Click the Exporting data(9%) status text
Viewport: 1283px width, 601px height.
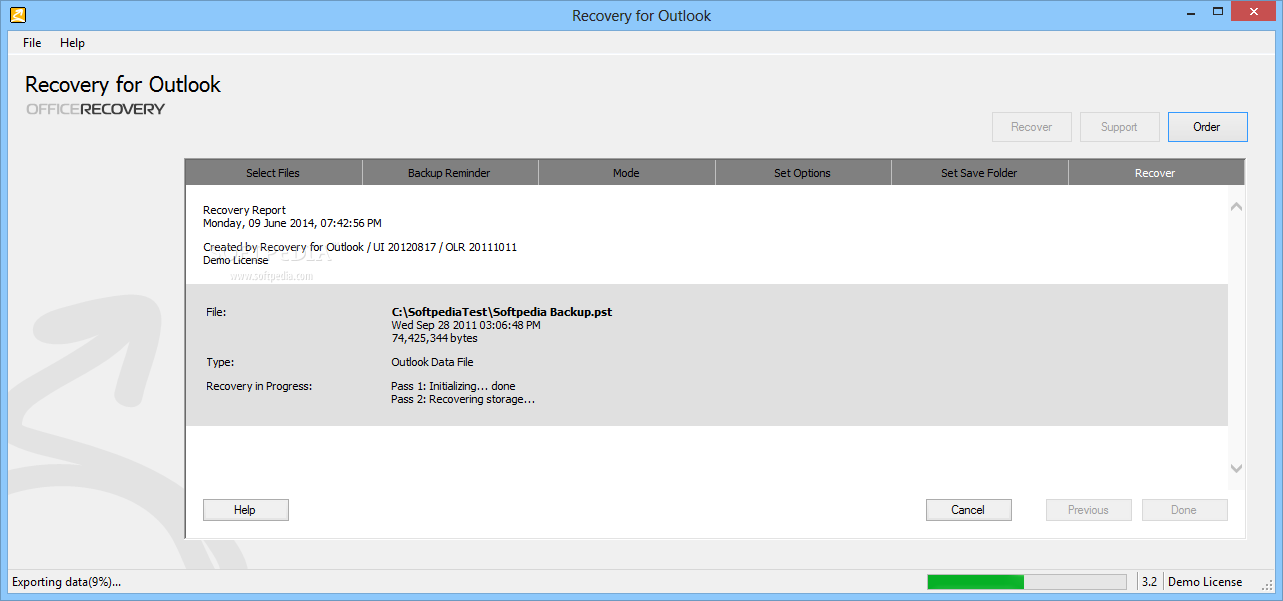coord(66,582)
